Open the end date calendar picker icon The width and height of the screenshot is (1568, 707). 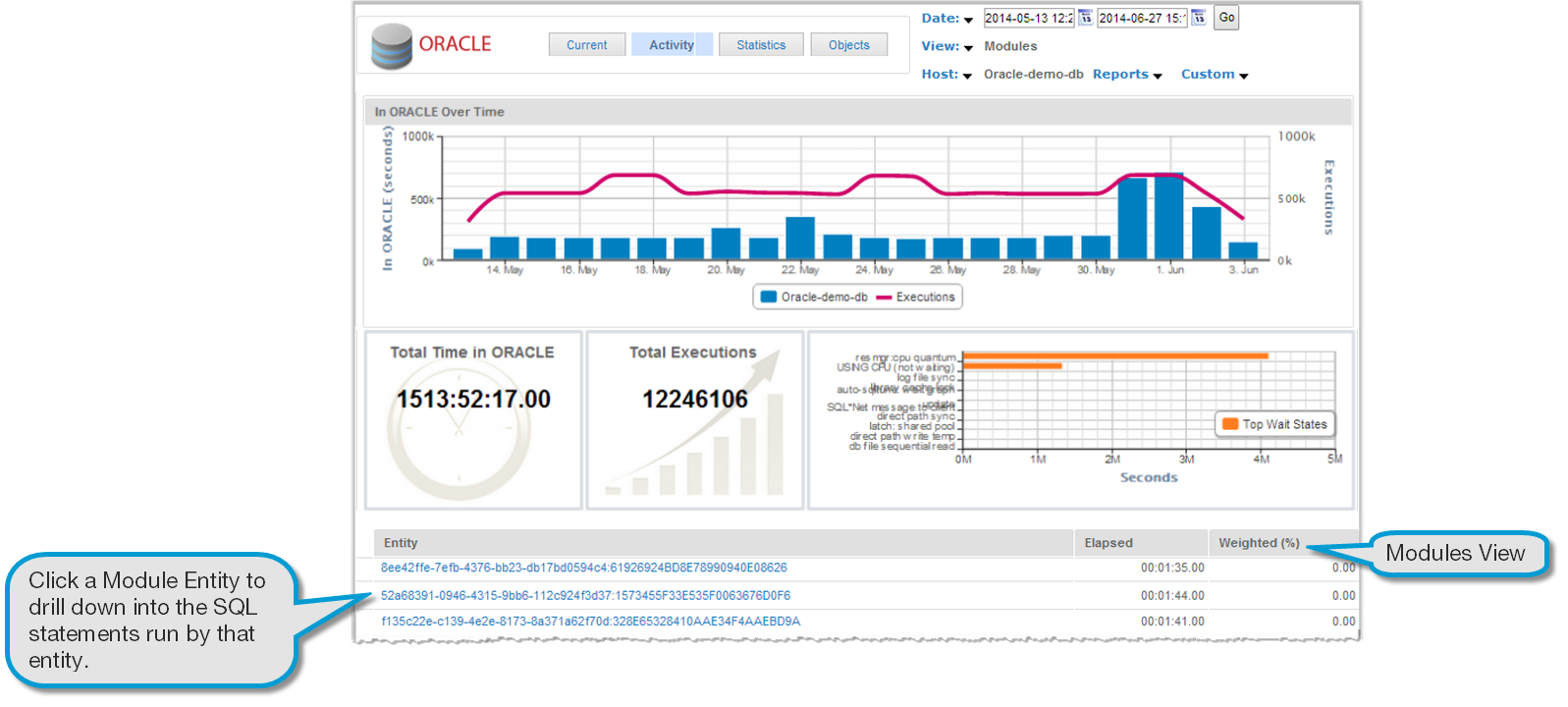[1199, 18]
